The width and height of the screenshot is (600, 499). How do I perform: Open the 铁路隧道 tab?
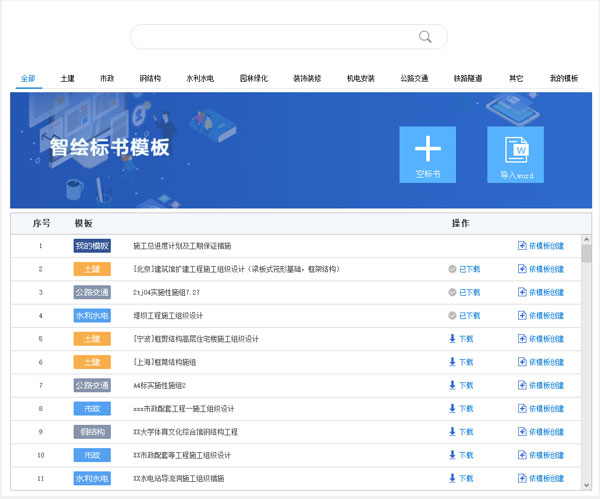click(x=468, y=78)
